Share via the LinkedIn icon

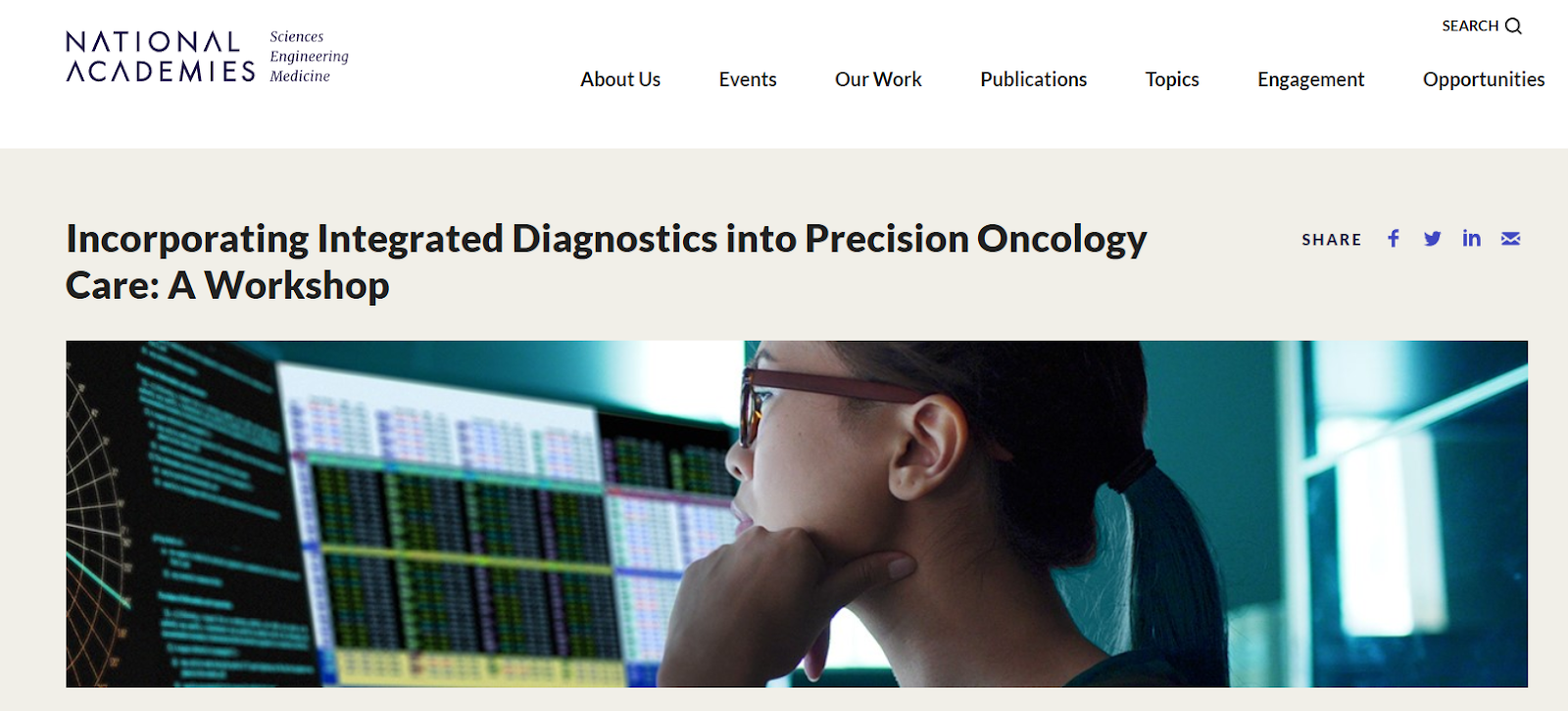tap(1471, 239)
